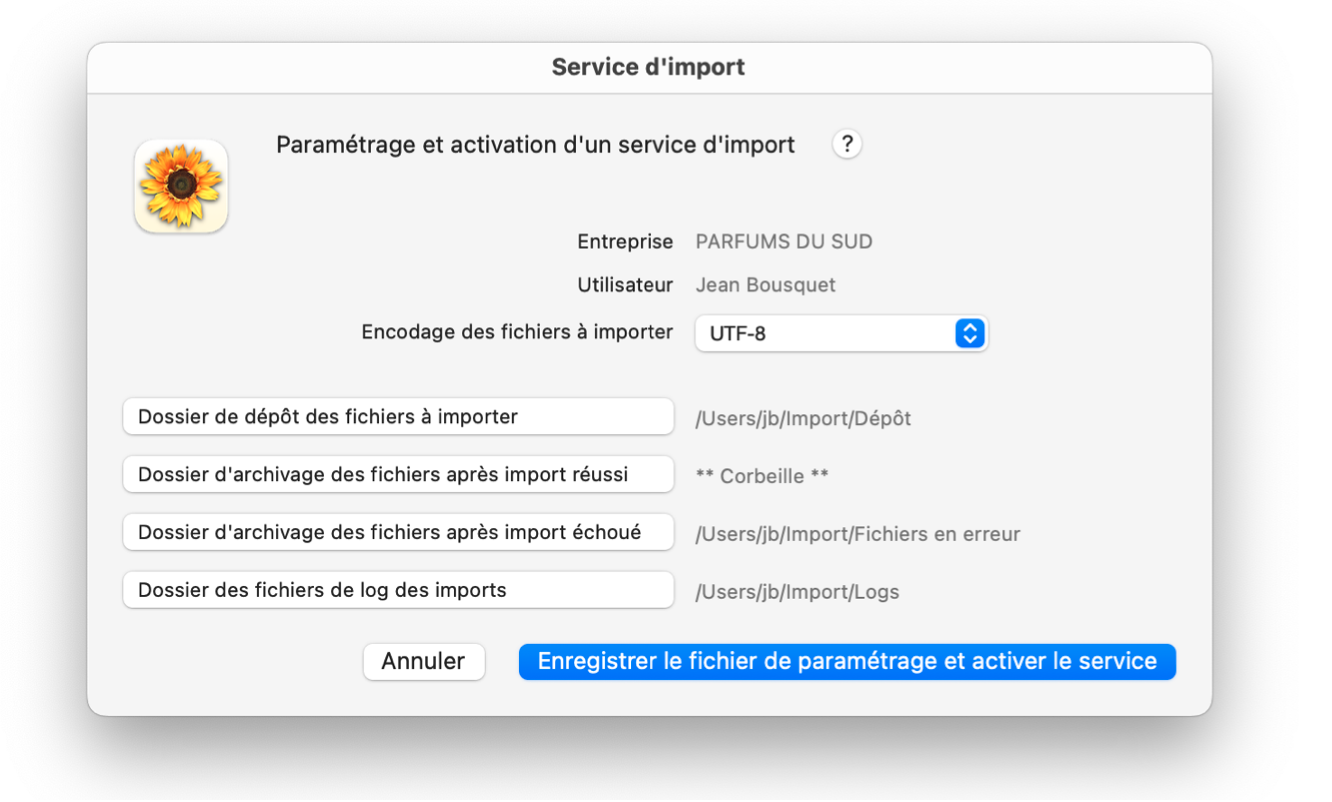Click the blue chevron arrows of the encoding selector
Viewport: 1332px width, 802px height.
(969, 334)
